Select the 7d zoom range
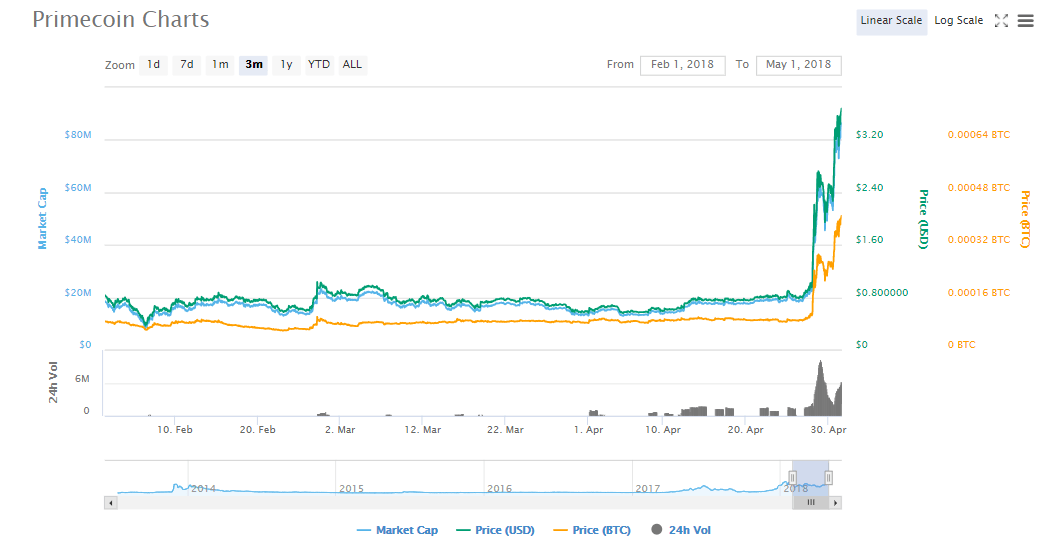Viewport: 1043px width, 545px height. (x=186, y=65)
